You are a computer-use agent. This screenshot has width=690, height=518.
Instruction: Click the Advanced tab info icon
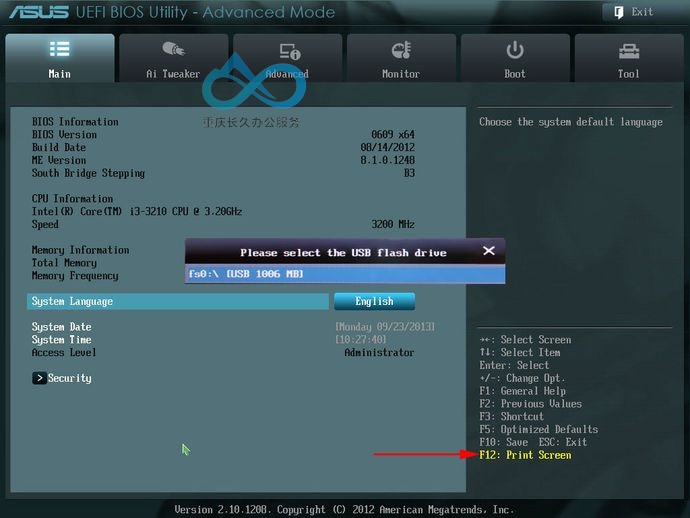click(x=290, y=51)
